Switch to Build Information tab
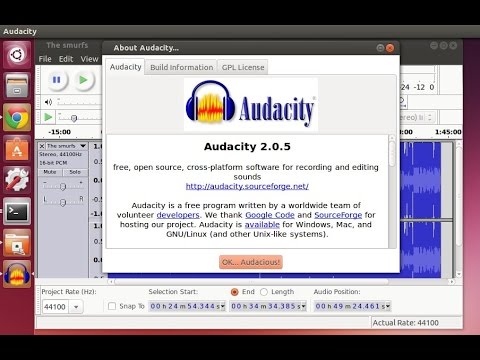The image size is (480, 360). (x=181, y=67)
